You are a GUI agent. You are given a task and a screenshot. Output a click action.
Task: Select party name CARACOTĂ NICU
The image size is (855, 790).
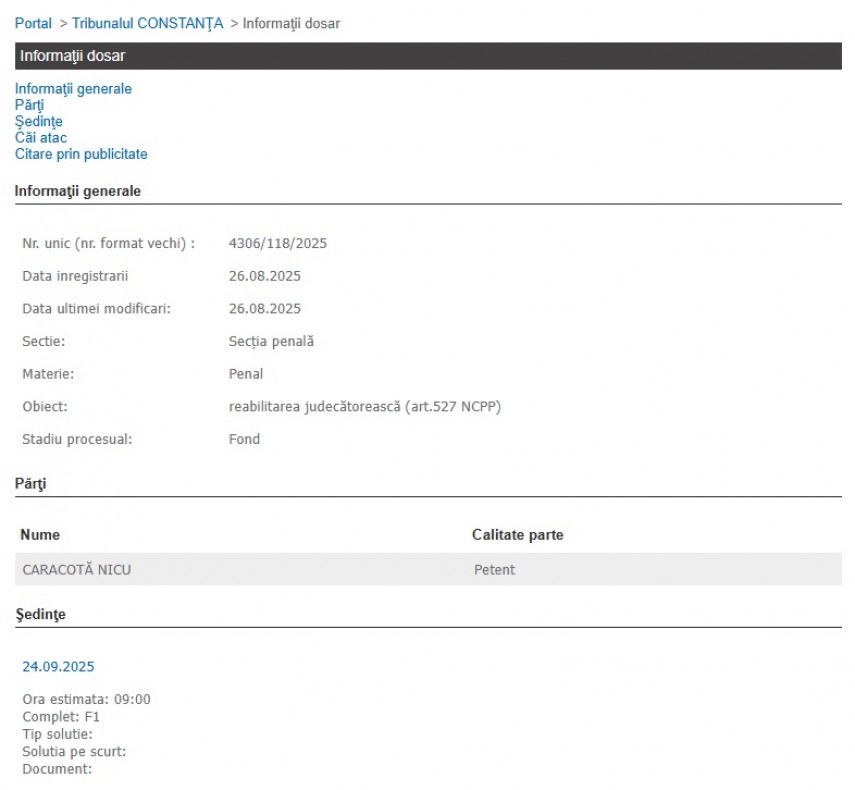76,570
